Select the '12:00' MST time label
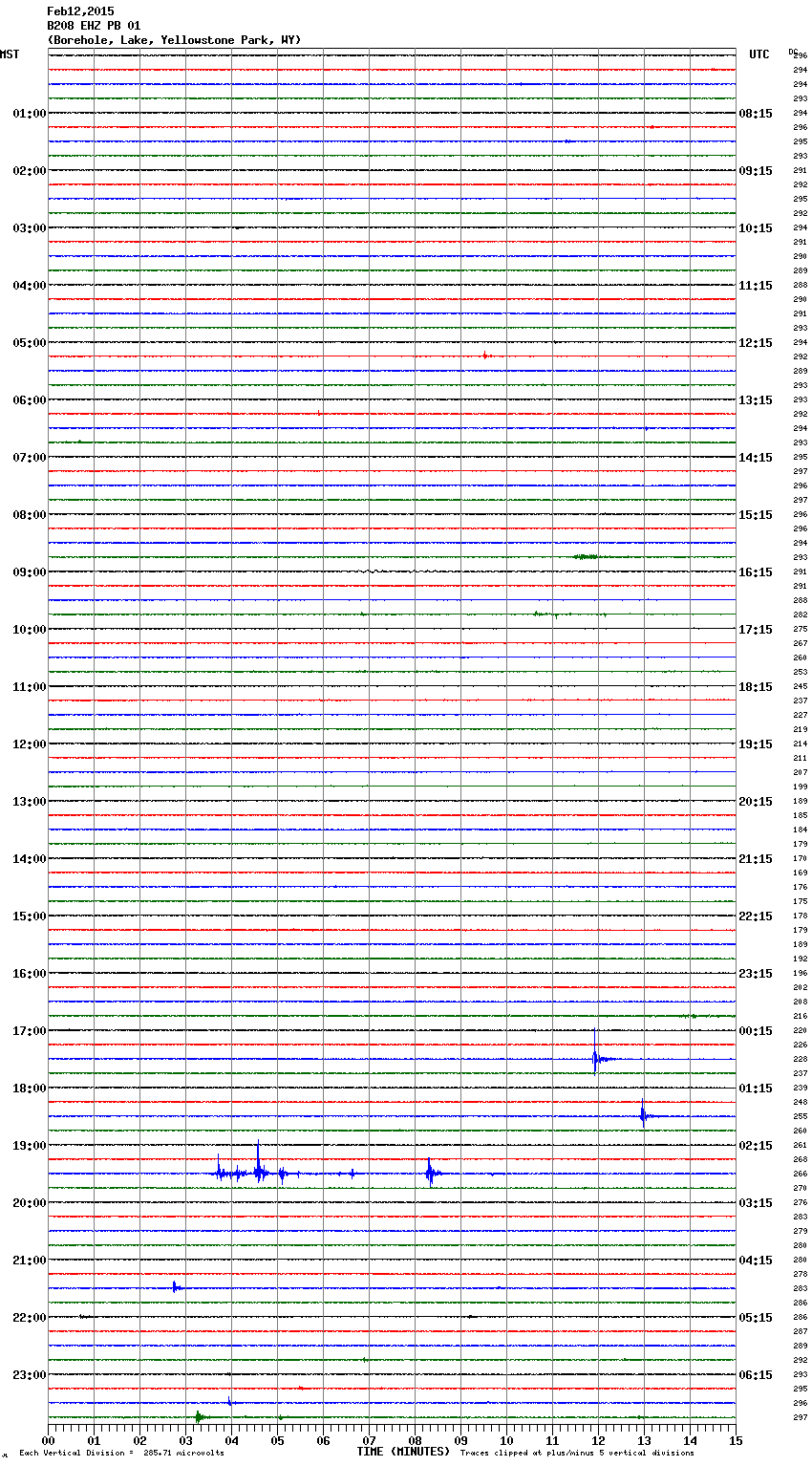The height and width of the screenshot is (1466, 812). pyautogui.click(x=30, y=744)
